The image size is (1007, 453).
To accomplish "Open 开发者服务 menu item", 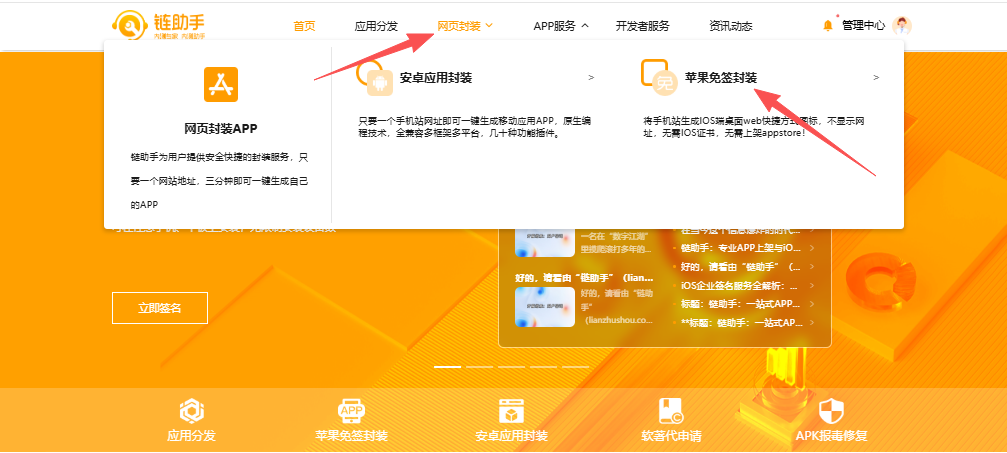I will 642,26.
